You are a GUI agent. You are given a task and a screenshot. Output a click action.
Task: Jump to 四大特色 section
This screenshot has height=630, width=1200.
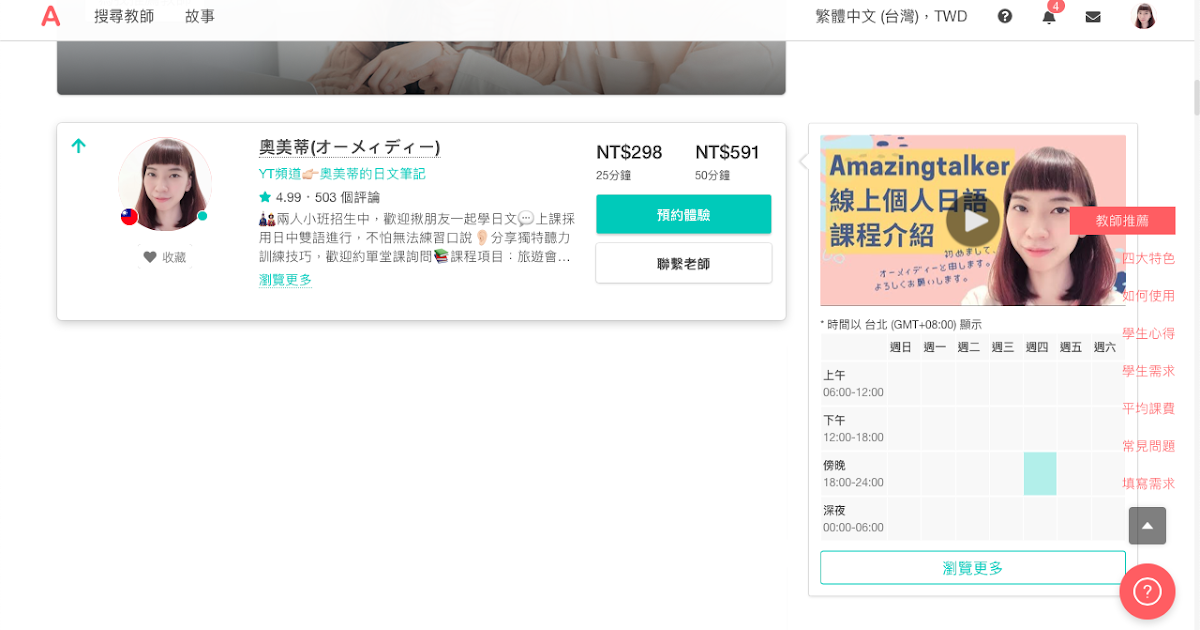(x=1148, y=258)
